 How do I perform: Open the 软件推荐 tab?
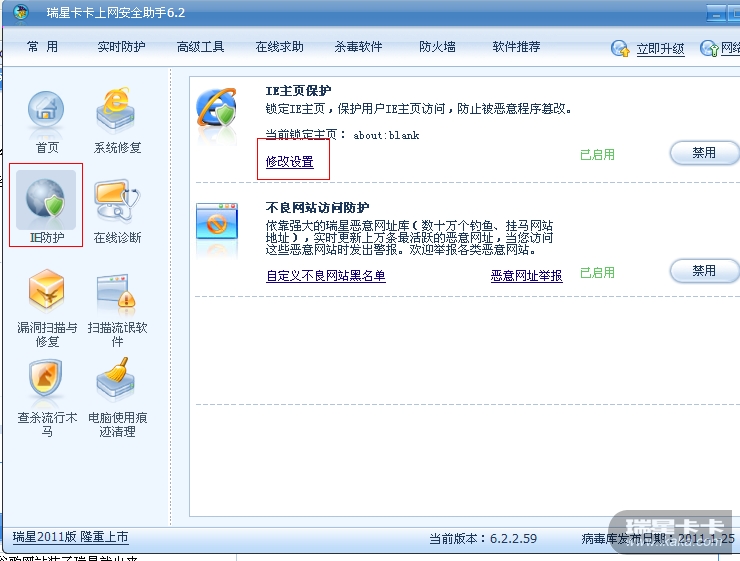(x=516, y=47)
